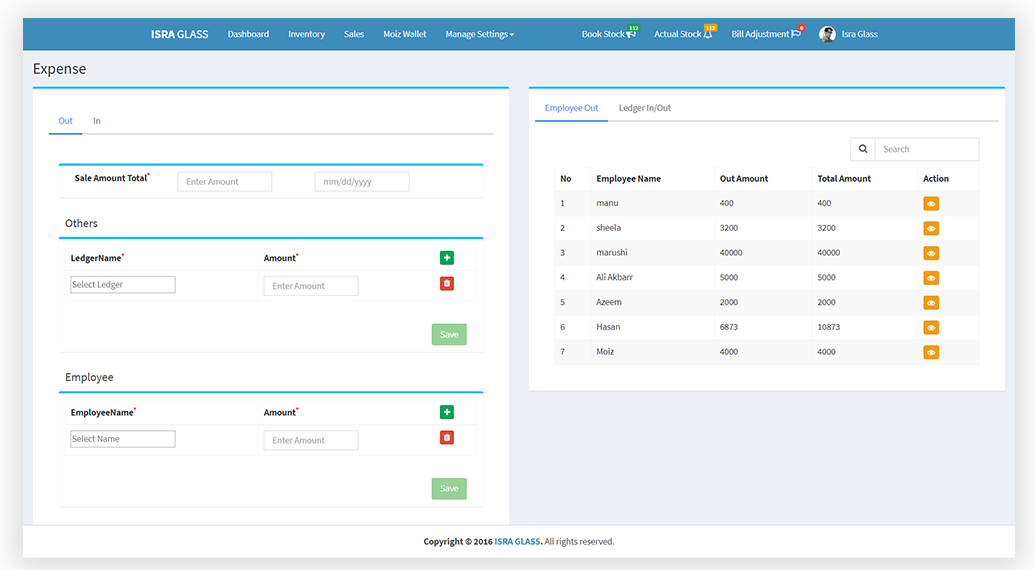Save the Others ledger expense
The width and height of the screenshot is (1035, 570).
449,335
